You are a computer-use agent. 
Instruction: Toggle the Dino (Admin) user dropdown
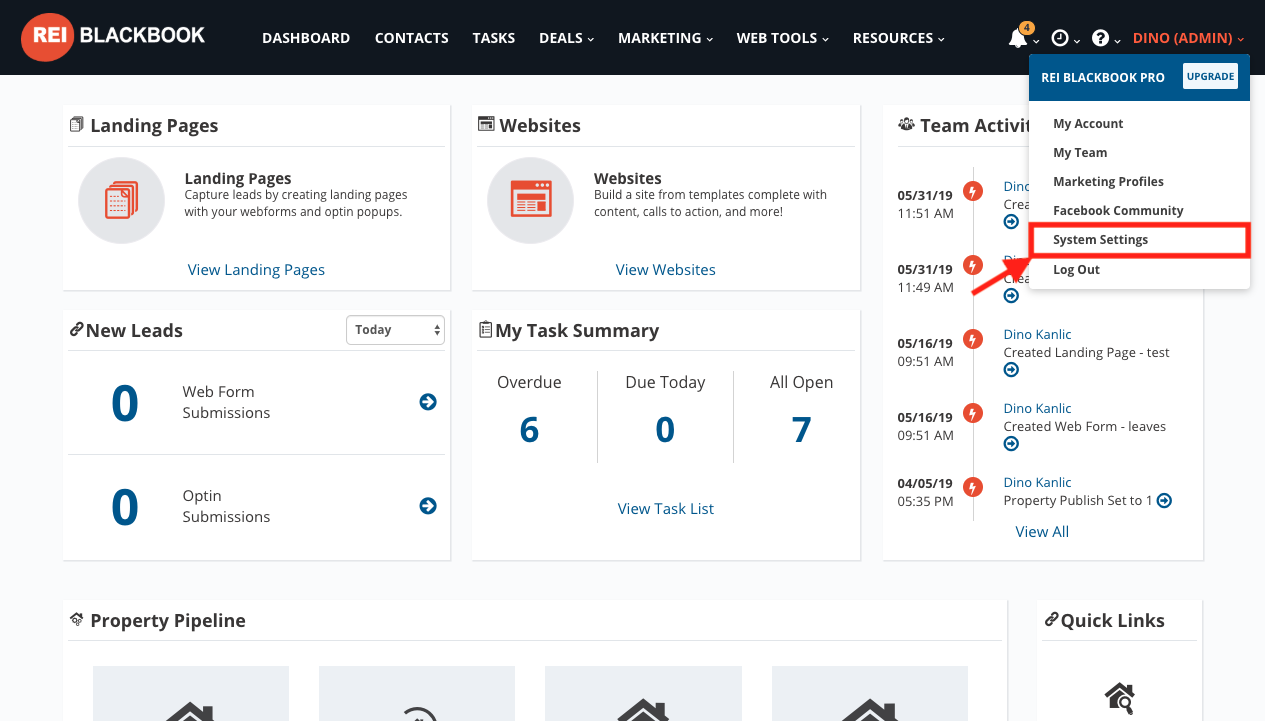pyautogui.click(x=1188, y=38)
